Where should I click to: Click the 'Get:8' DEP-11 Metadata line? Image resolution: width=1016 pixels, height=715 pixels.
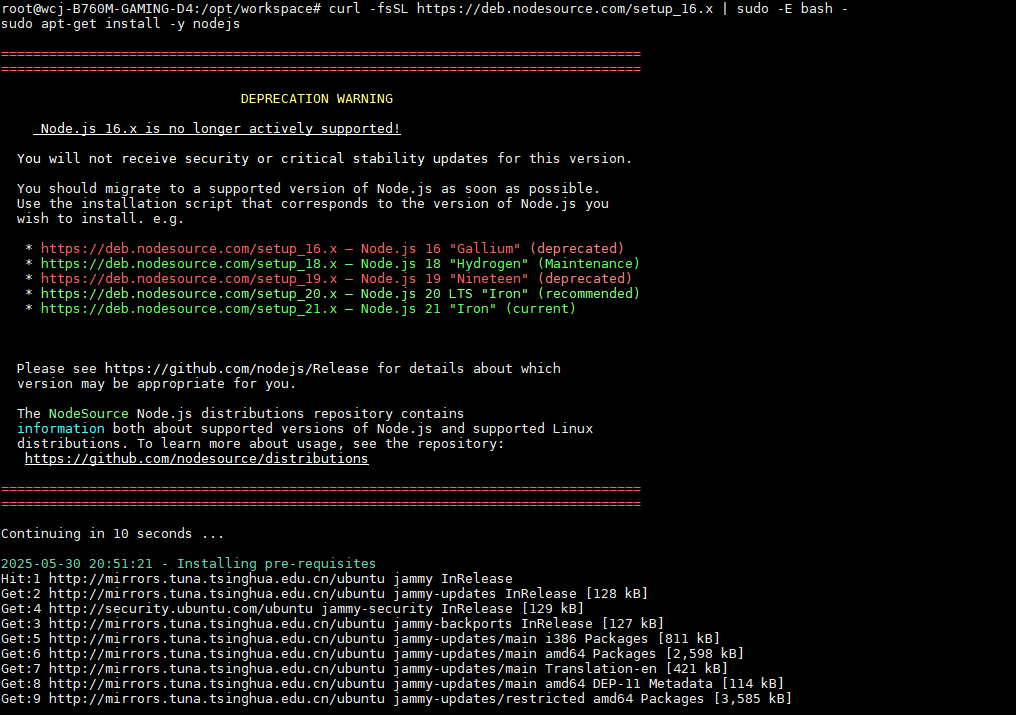tap(392, 683)
